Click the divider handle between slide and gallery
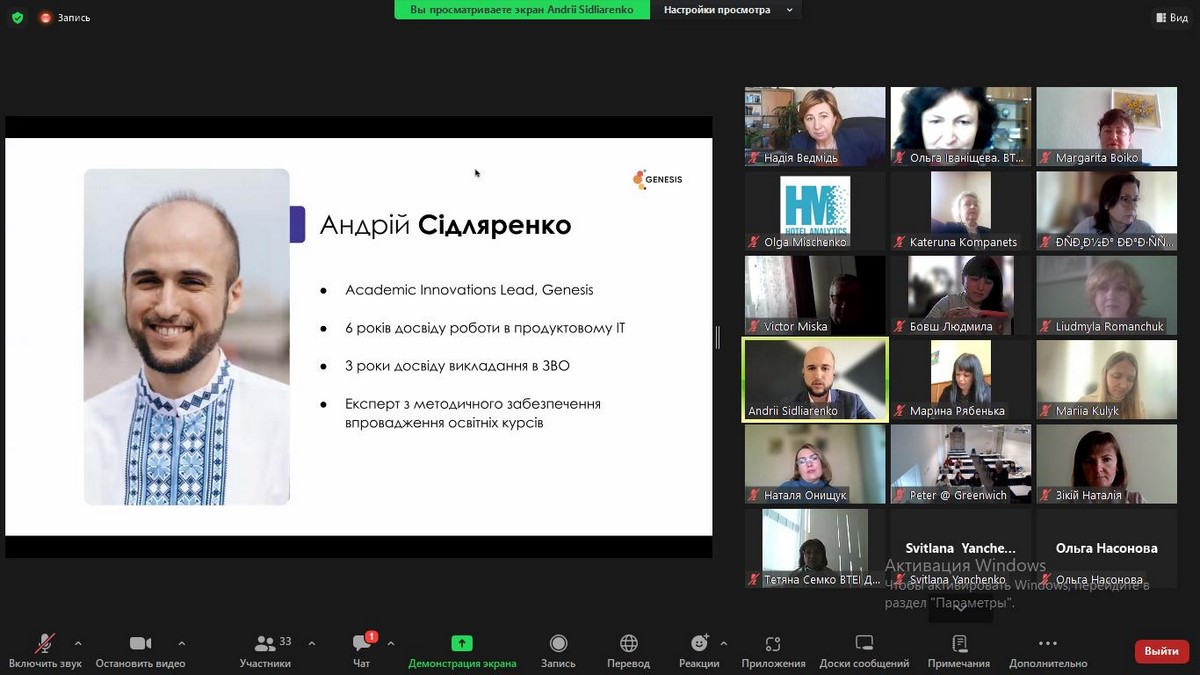This screenshot has width=1200, height=675. (717, 338)
